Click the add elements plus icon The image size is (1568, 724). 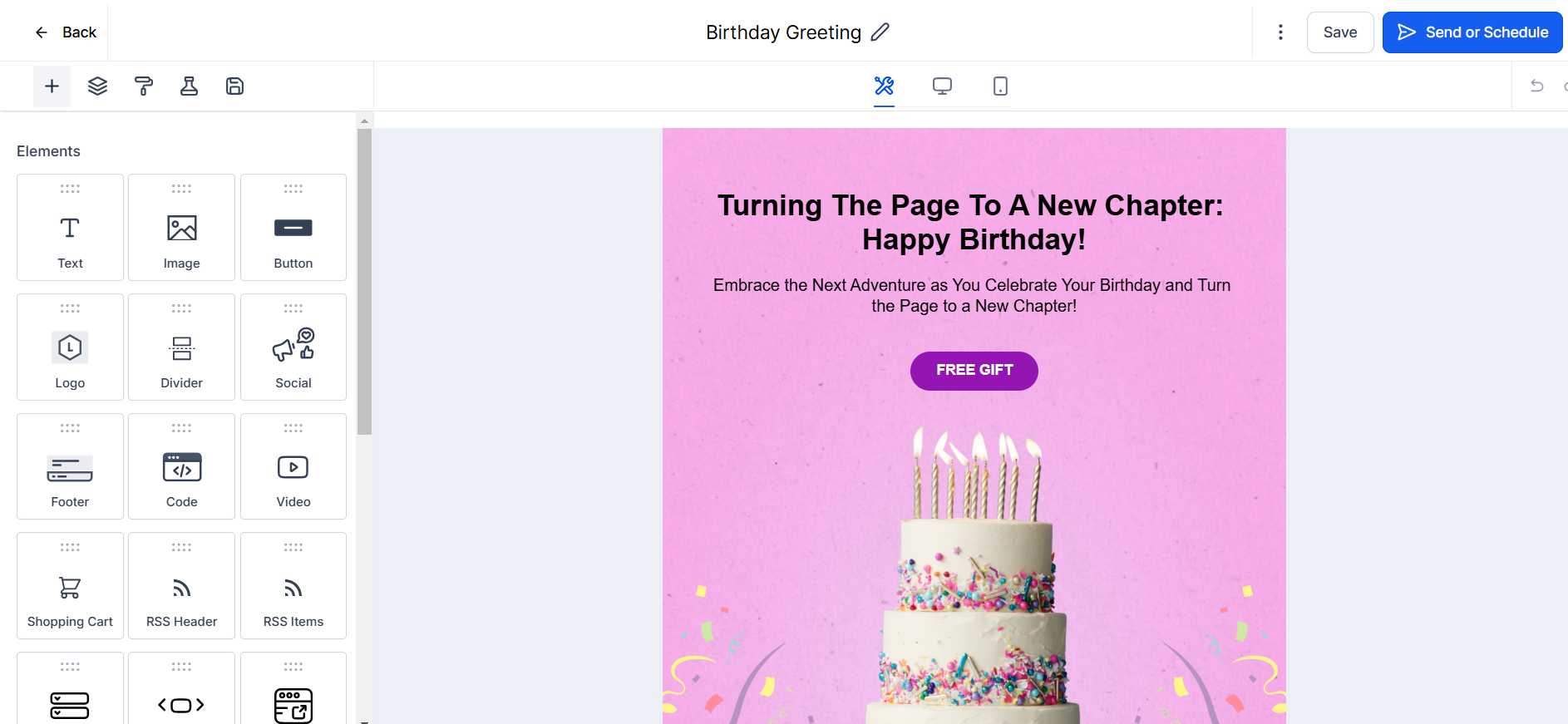[52, 86]
